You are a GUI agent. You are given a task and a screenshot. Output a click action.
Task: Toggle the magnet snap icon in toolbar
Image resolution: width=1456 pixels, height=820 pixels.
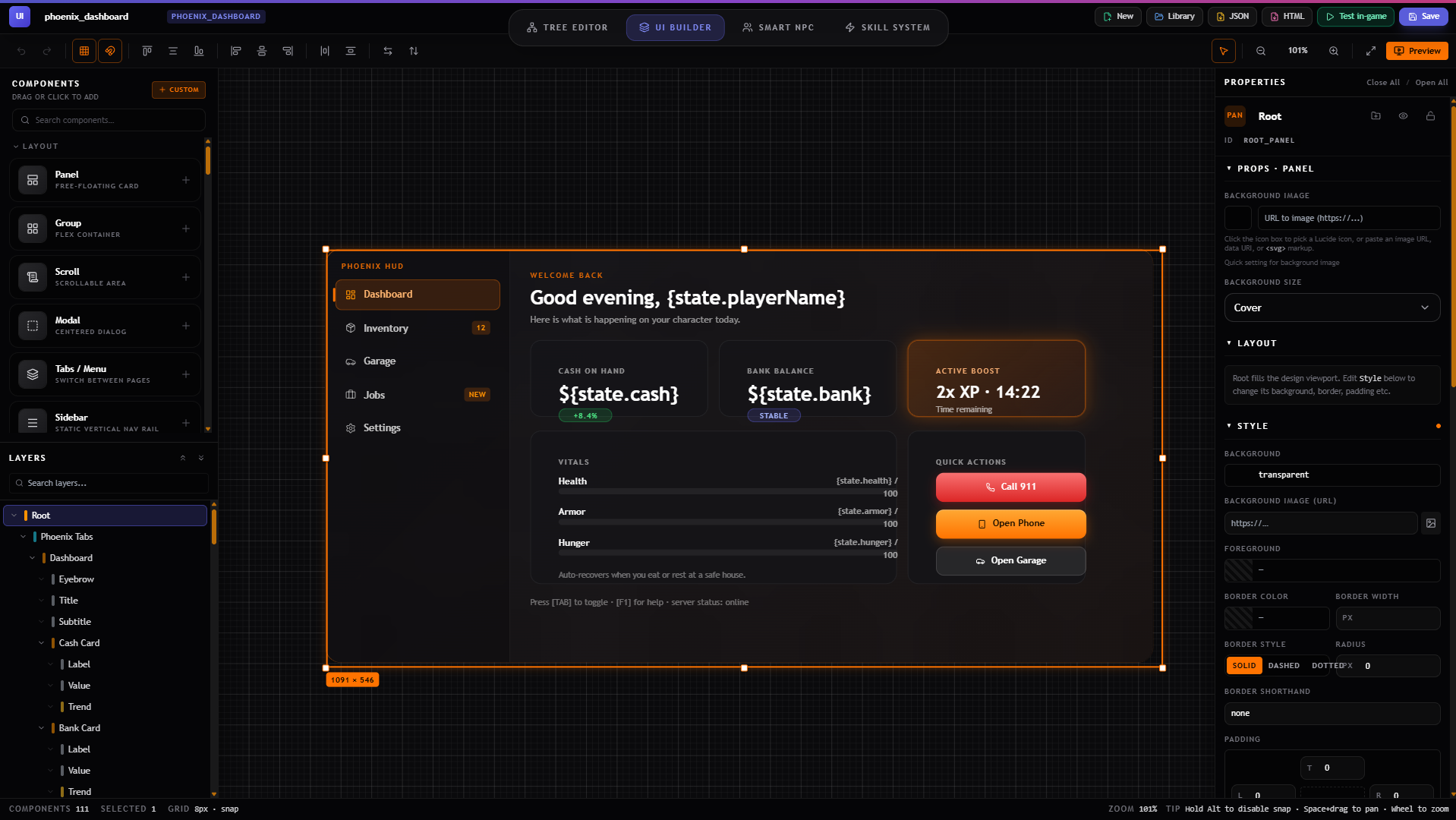click(x=110, y=51)
